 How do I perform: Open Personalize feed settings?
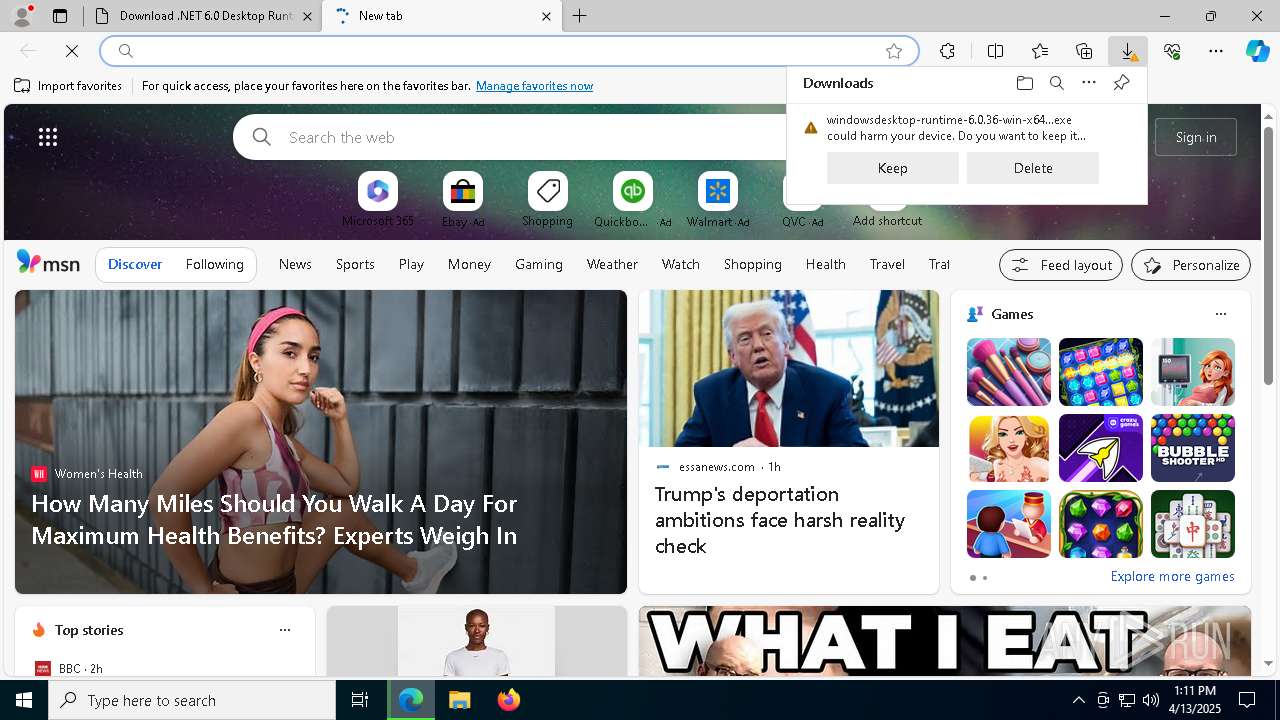(1191, 265)
